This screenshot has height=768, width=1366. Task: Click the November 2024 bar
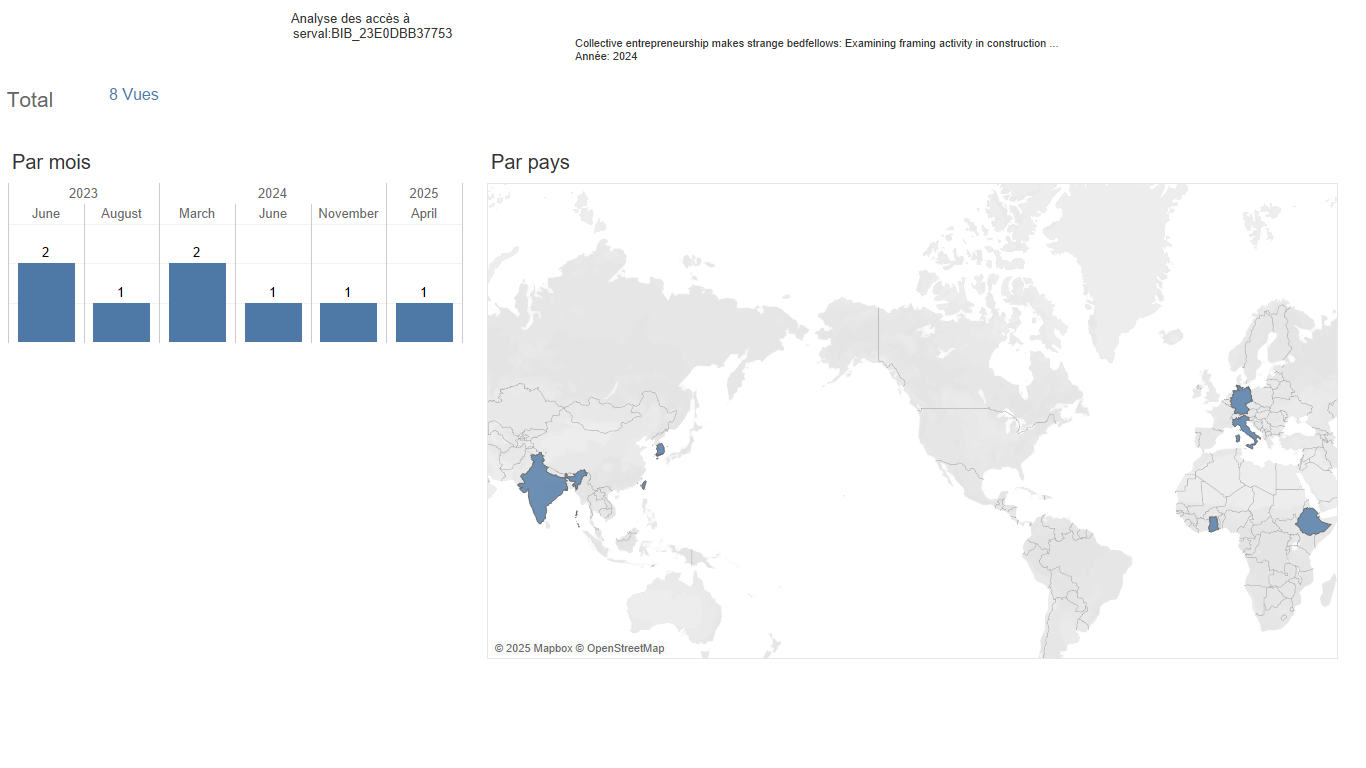348,322
